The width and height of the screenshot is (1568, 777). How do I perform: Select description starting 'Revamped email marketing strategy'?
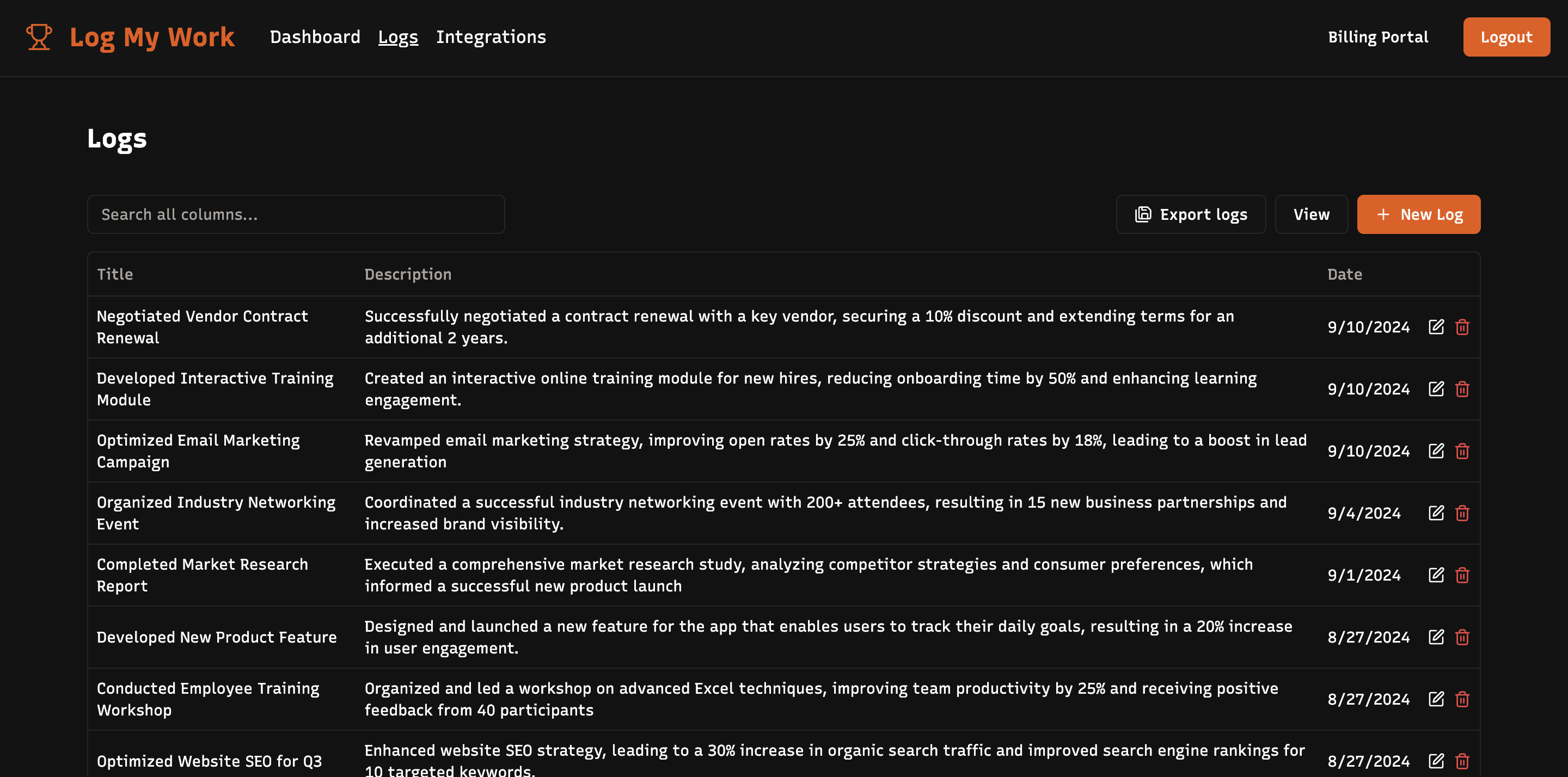(836, 451)
